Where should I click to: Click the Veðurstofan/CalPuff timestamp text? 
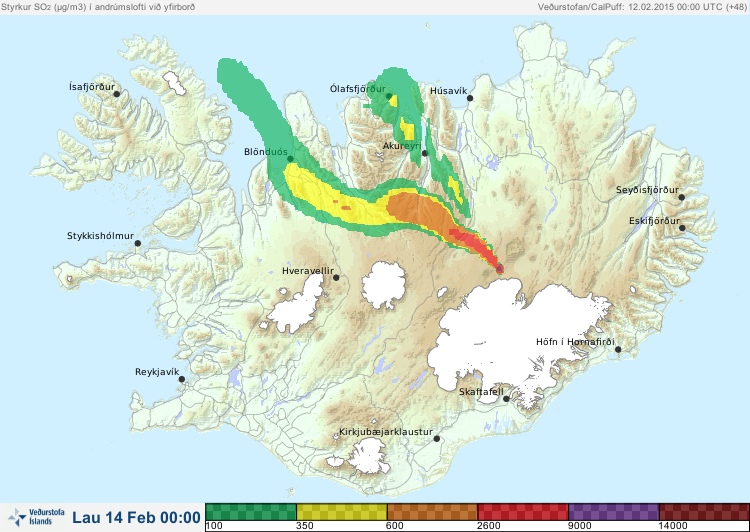click(641, 7)
